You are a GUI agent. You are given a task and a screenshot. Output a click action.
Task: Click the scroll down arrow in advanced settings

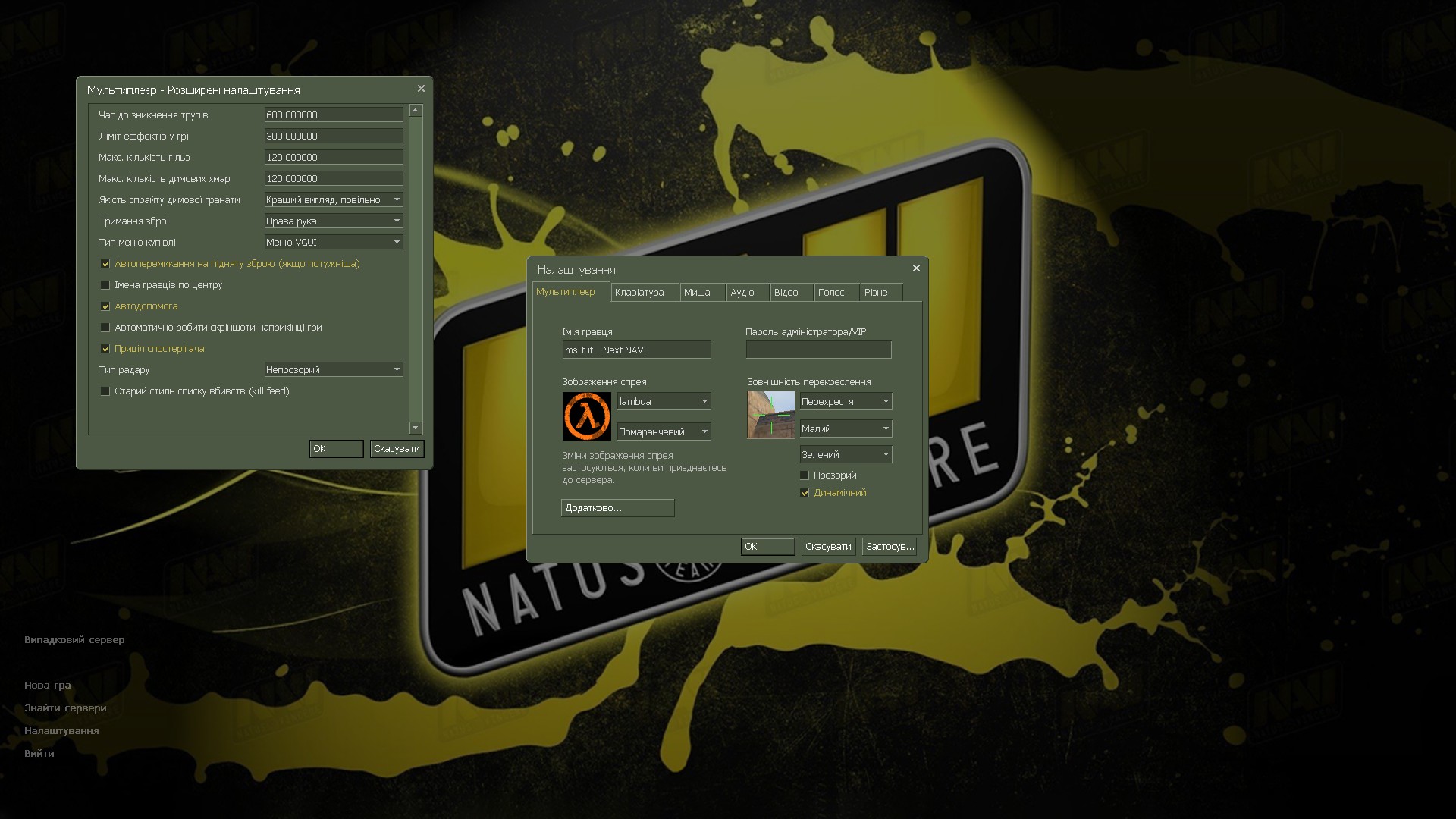click(415, 428)
